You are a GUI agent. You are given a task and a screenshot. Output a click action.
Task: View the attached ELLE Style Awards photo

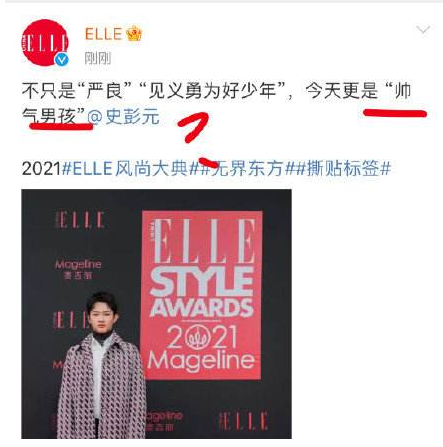click(x=156, y=314)
